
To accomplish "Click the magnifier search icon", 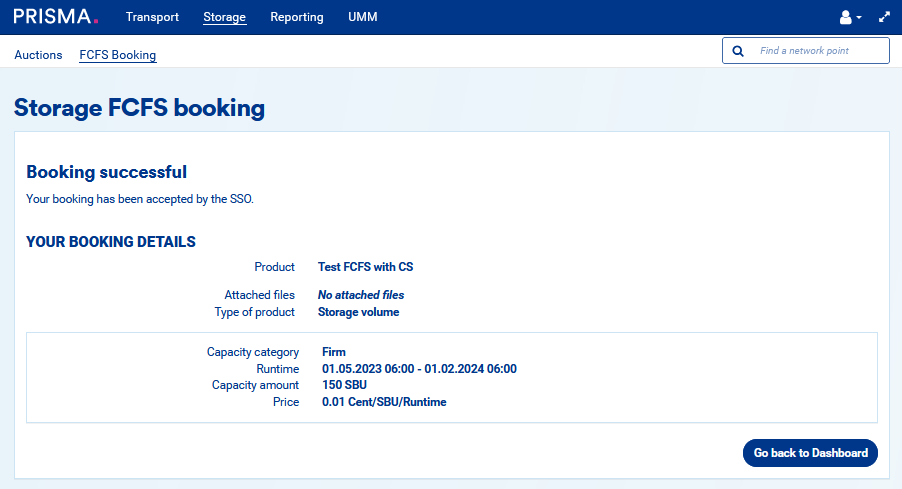I will coord(738,51).
